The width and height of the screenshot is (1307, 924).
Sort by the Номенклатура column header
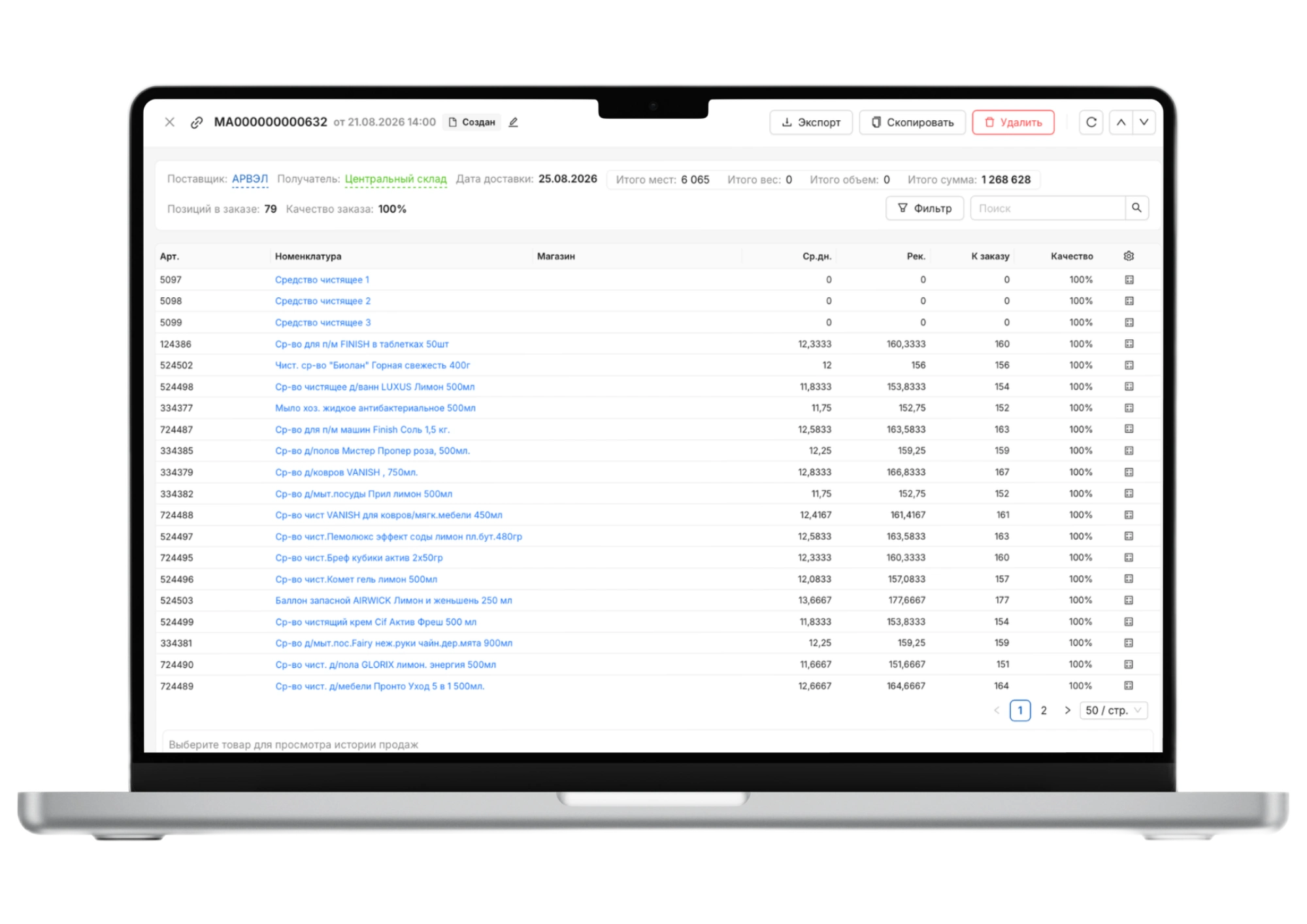click(308, 256)
